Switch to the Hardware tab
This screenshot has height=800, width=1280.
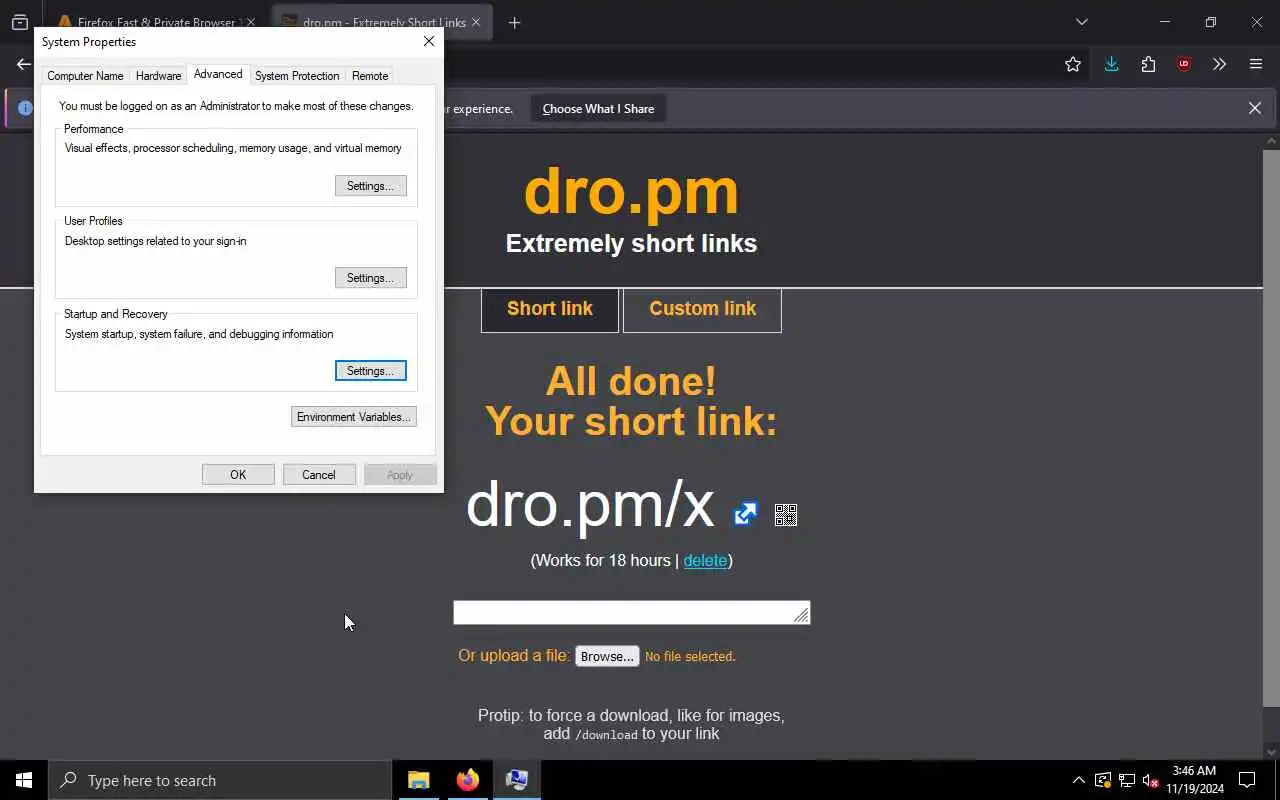pos(159,76)
